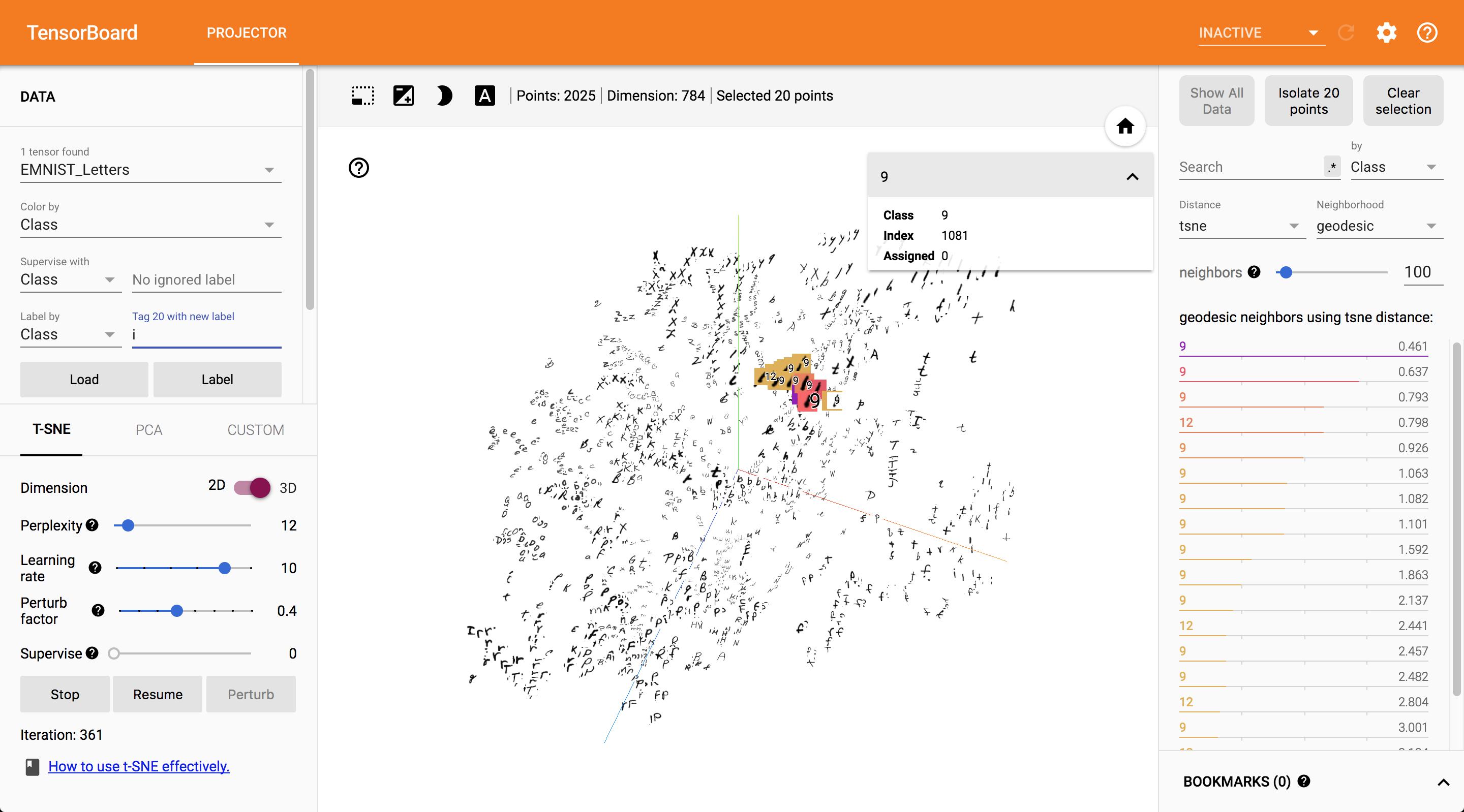1464x812 pixels.
Task: Toggle 3D labels mode icon
Action: (484, 96)
